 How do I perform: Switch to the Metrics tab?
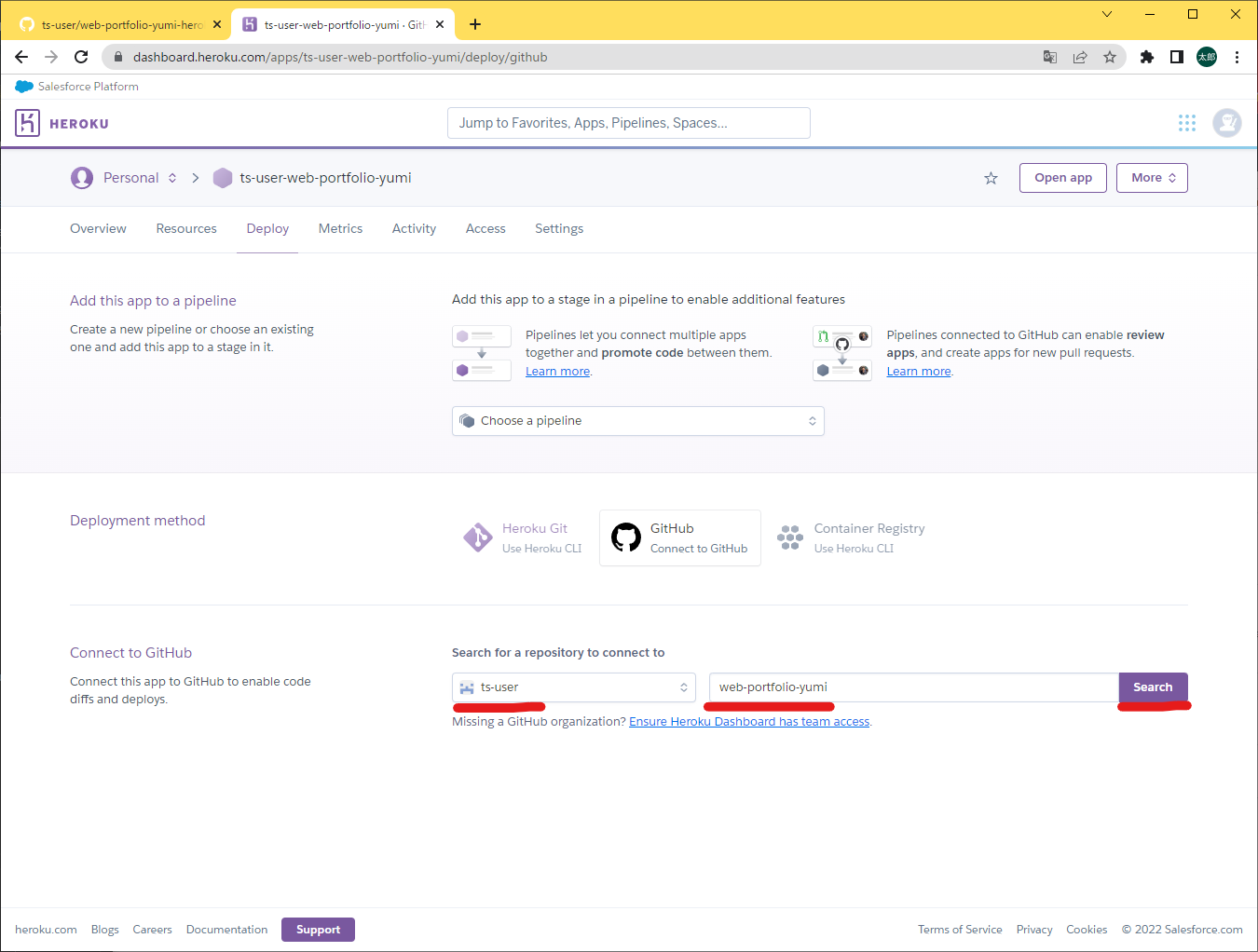tap(340, 228)
